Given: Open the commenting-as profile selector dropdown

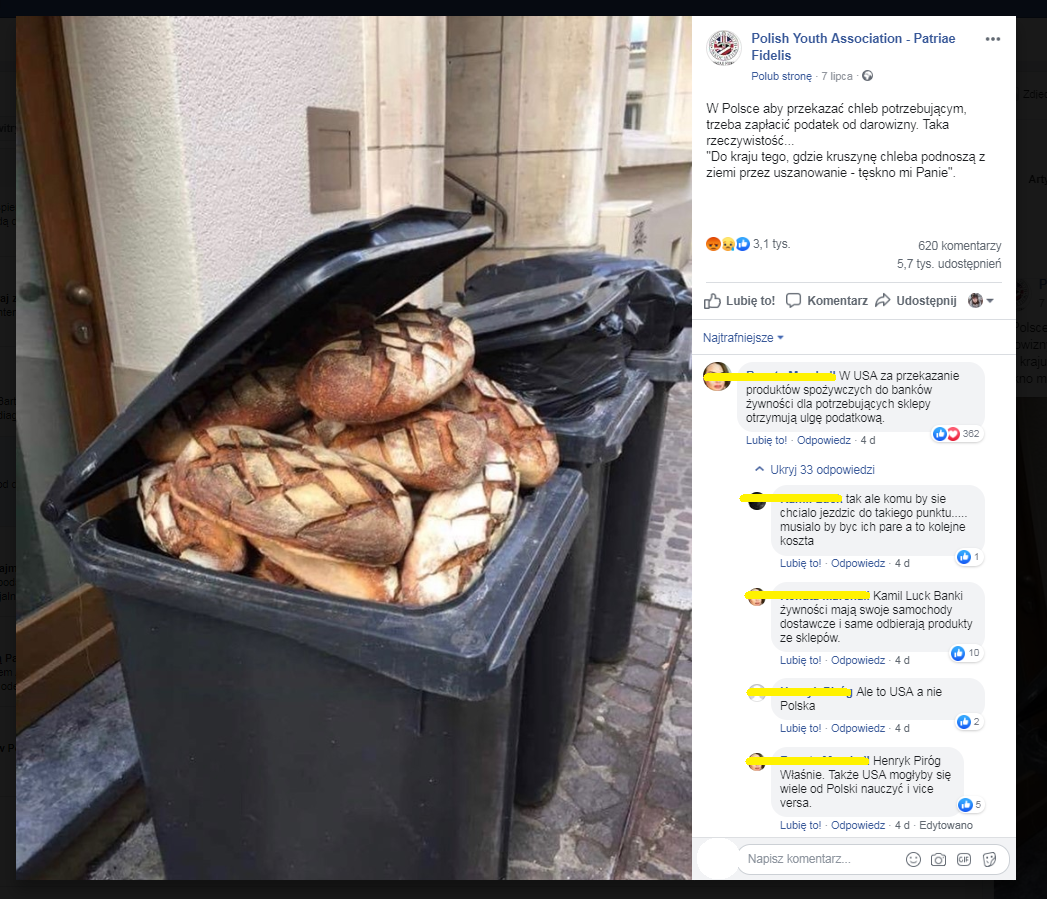Looking at the screenshot, I should click(981, 301).
